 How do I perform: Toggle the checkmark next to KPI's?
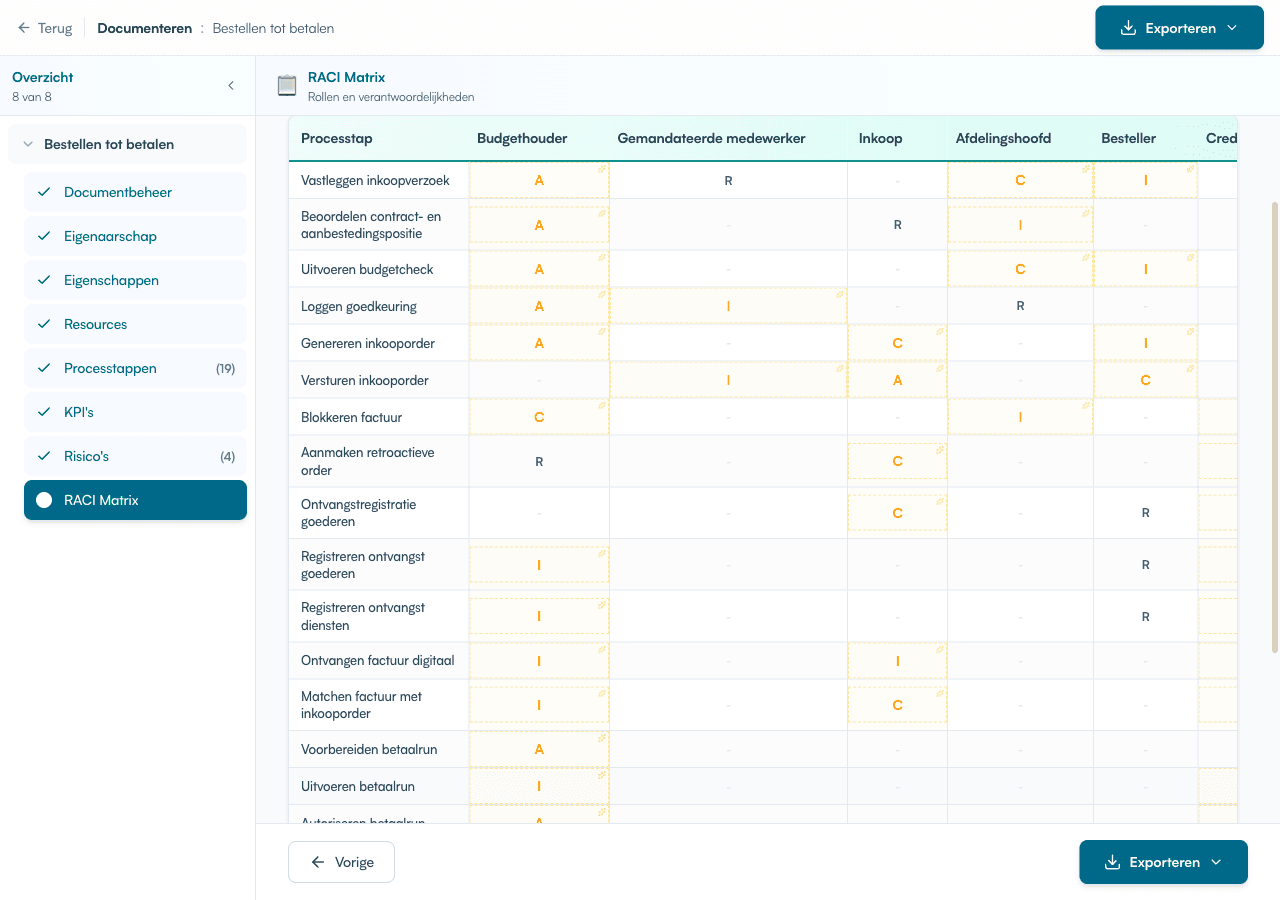pos(45,411)
